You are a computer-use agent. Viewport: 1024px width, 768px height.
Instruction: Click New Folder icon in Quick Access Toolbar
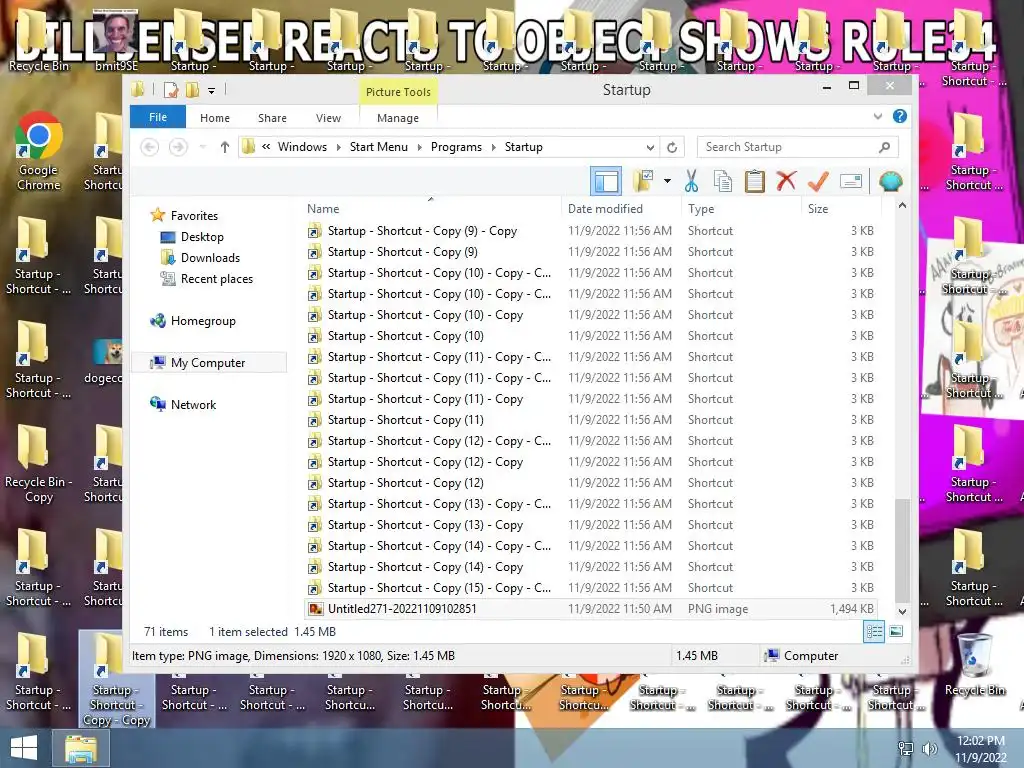click(x=193, y=90)
